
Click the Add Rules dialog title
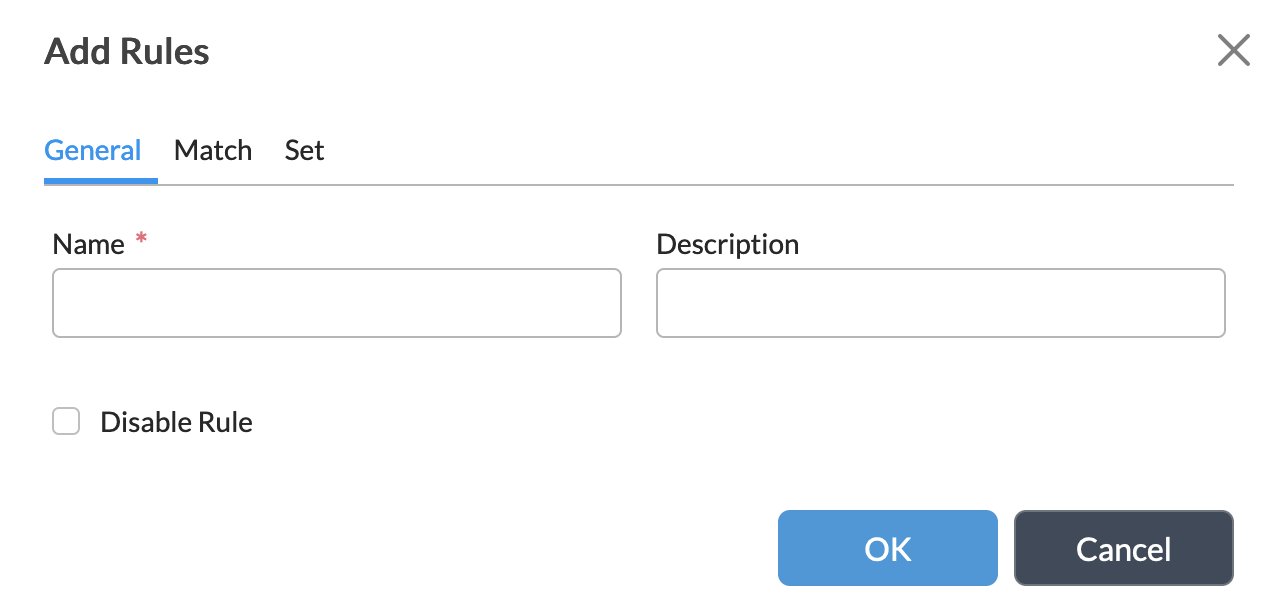click(126, 50)
